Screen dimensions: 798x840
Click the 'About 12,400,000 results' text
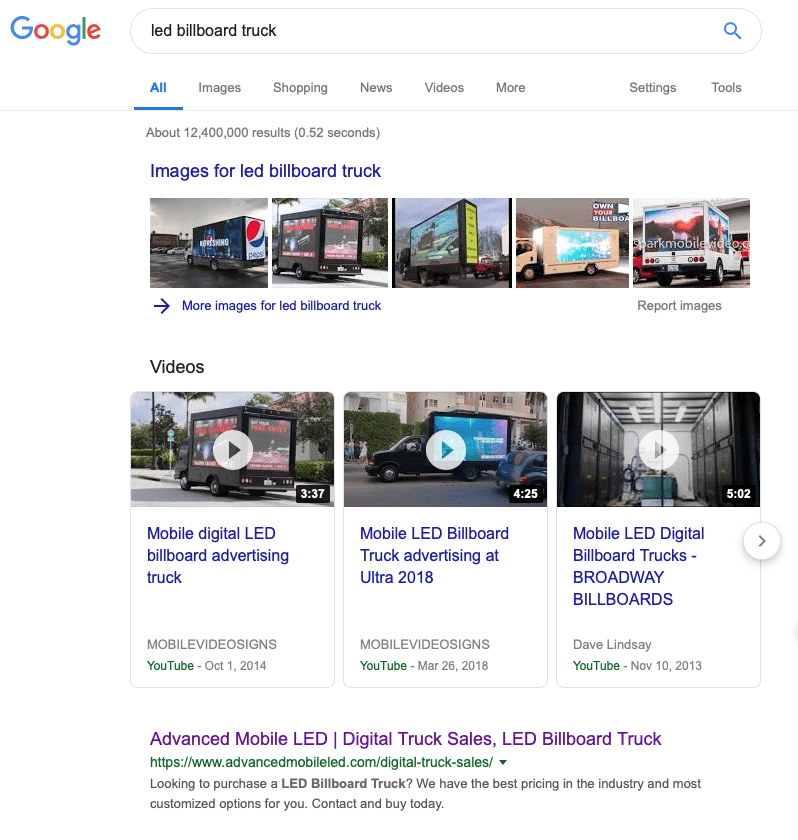click(x=263, y=133)
